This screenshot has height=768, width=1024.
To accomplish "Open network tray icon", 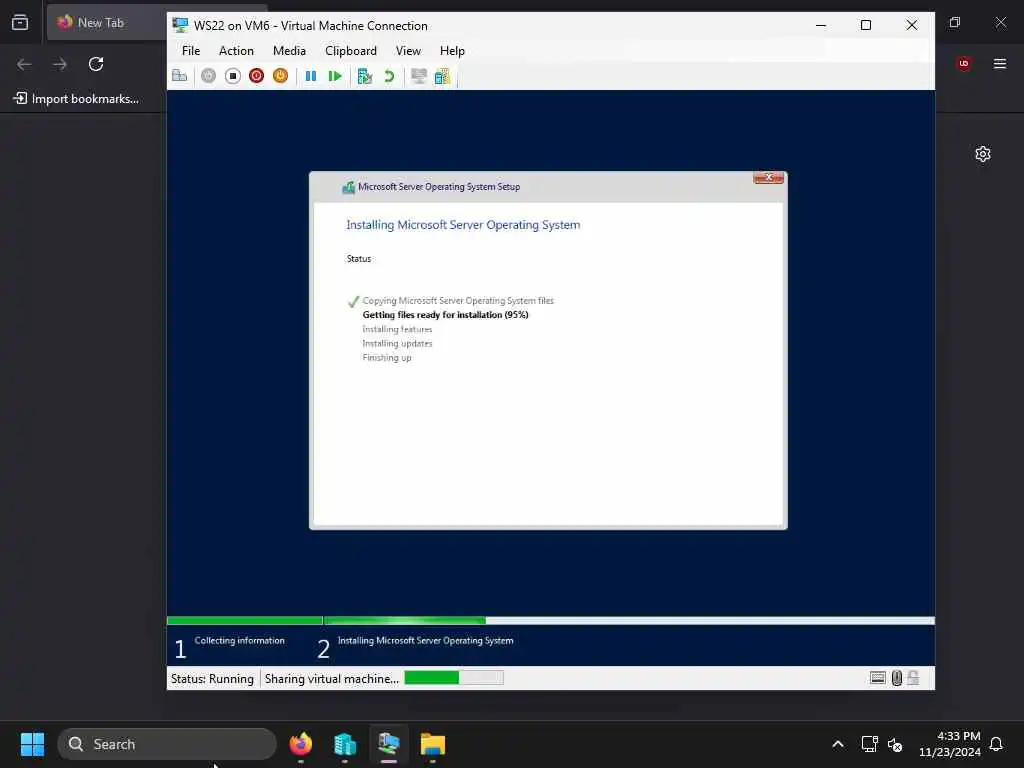I will pos(869,744).
